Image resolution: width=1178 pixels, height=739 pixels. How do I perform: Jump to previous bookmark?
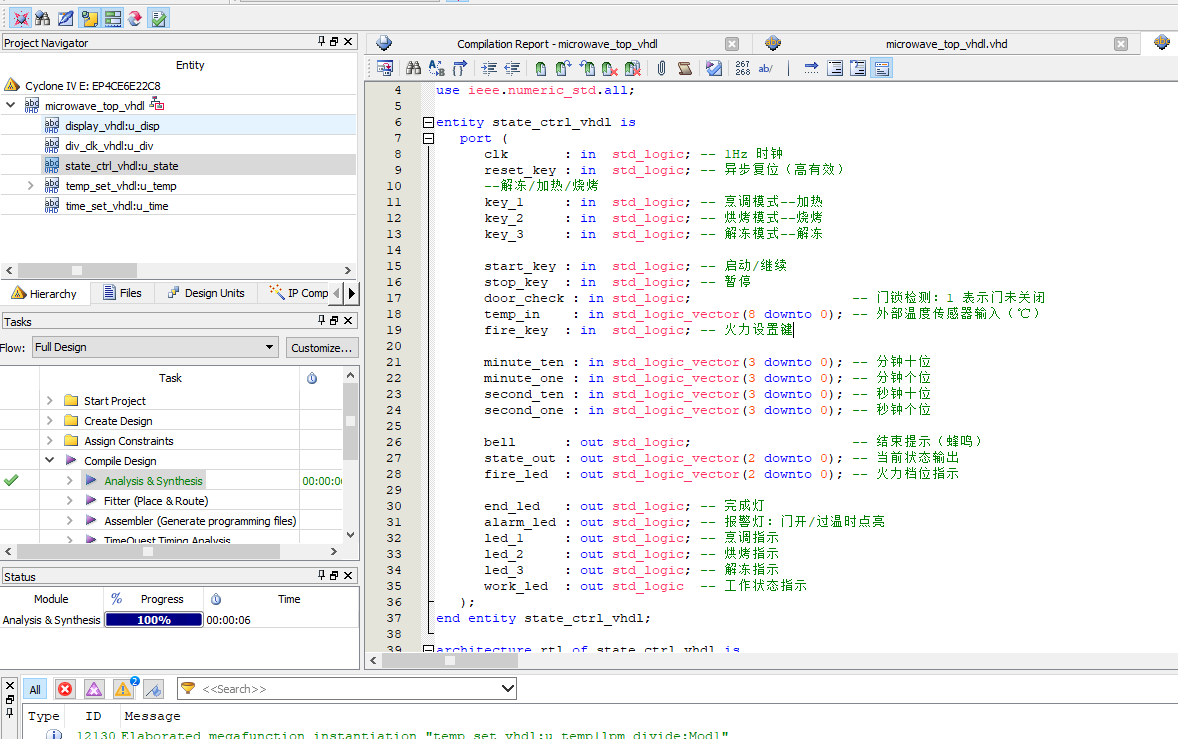point(587,68)
